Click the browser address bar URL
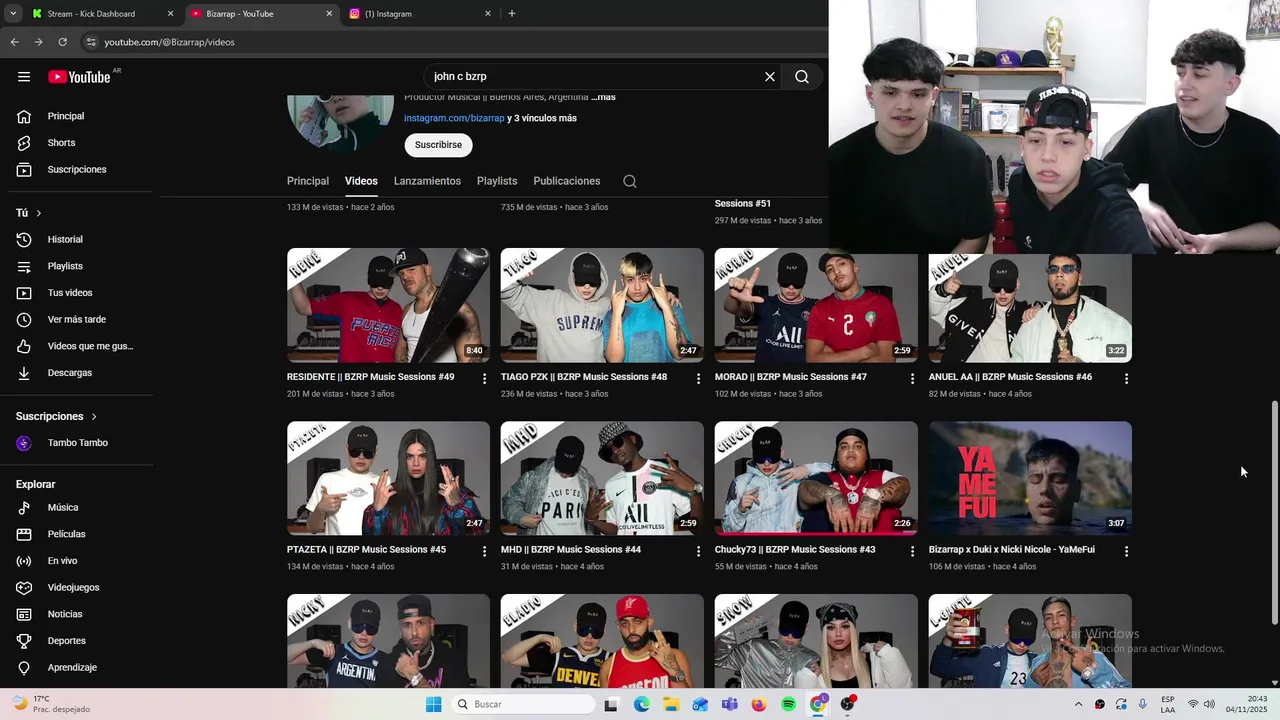 coord(169,42)
